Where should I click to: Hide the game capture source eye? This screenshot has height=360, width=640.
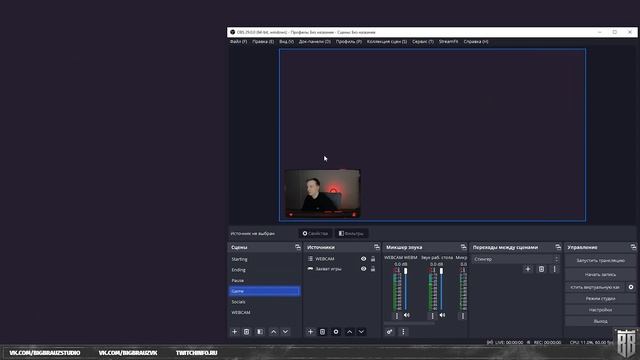(363, 269)
